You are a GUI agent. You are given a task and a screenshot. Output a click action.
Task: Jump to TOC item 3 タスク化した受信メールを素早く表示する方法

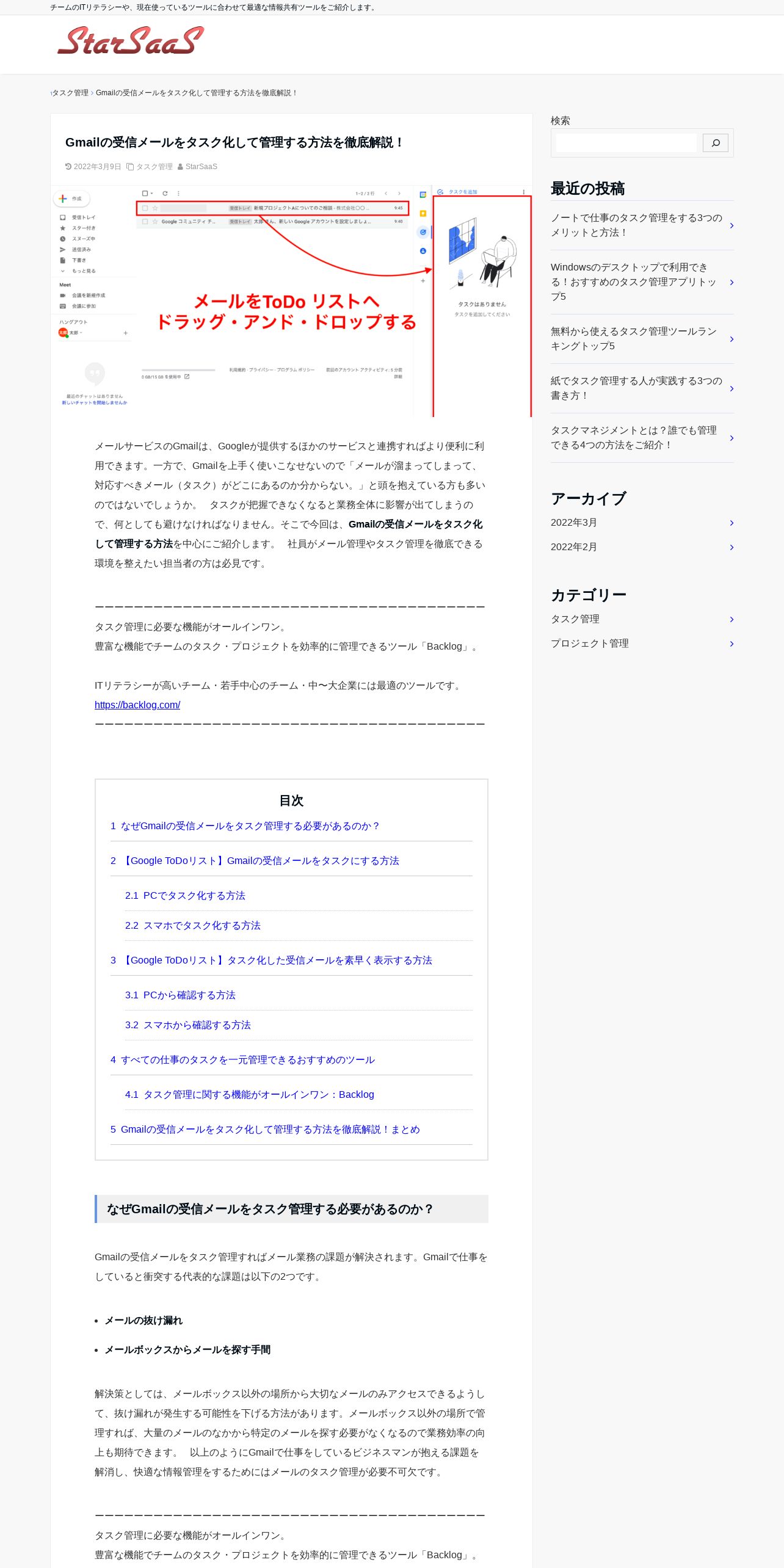(271, 960)
